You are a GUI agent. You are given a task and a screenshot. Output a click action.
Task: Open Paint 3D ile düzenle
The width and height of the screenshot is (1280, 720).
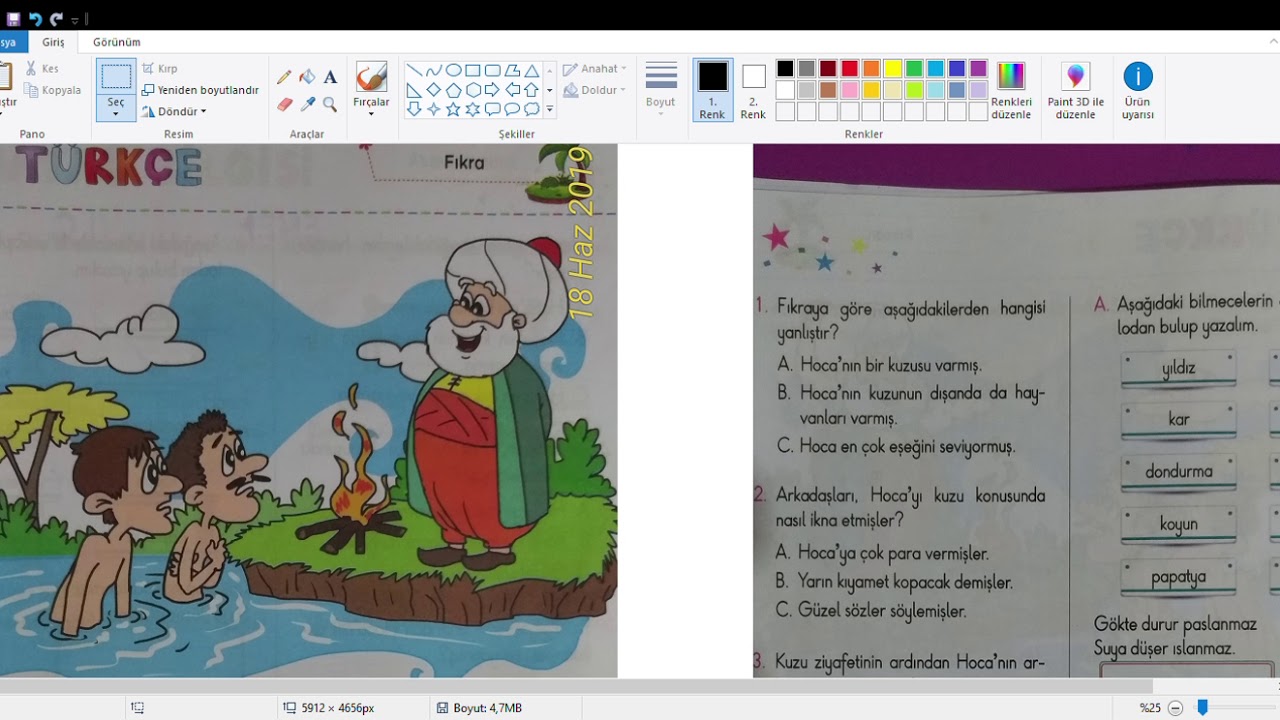point(1075,90)
